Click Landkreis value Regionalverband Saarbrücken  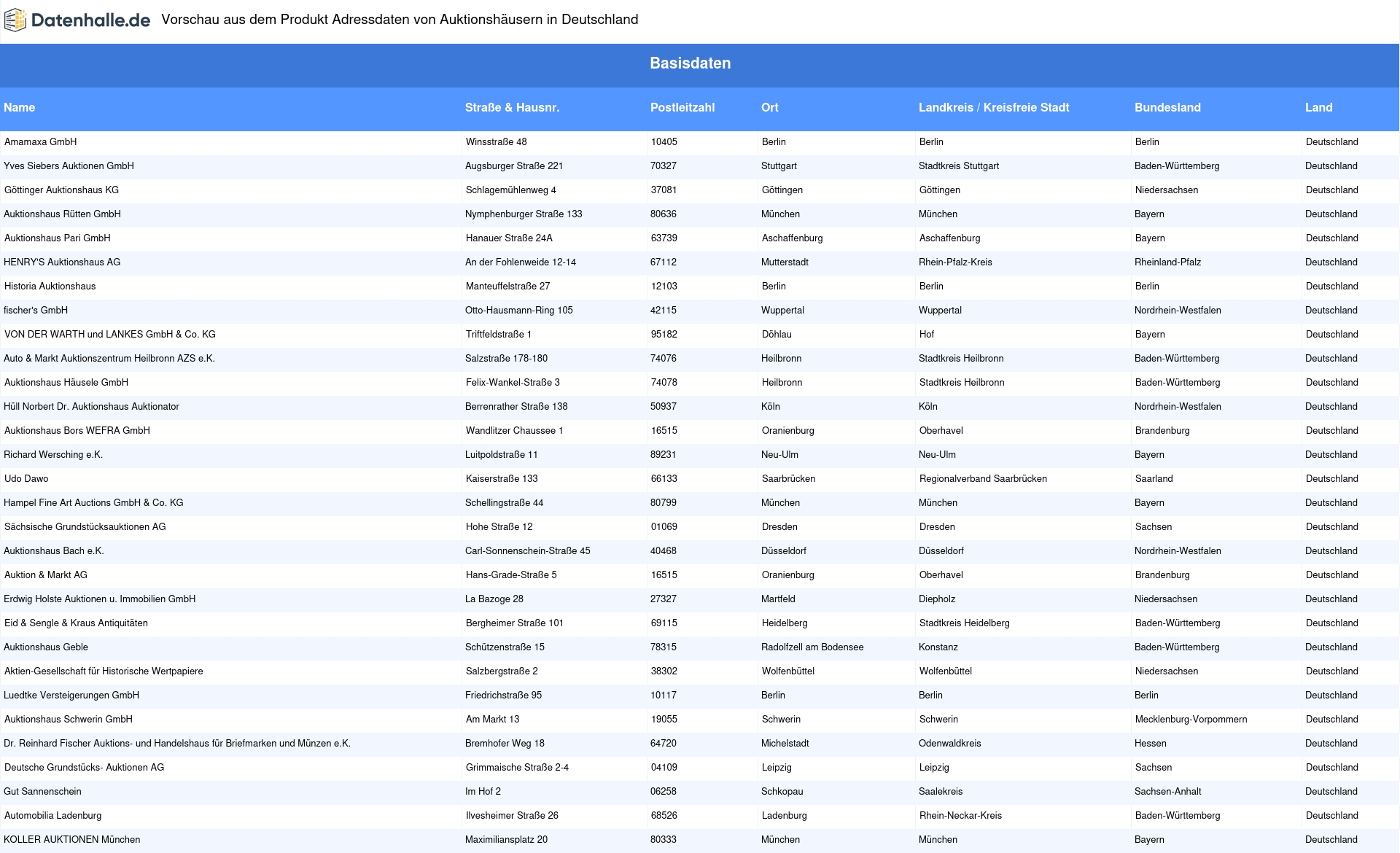click(984, 479)
